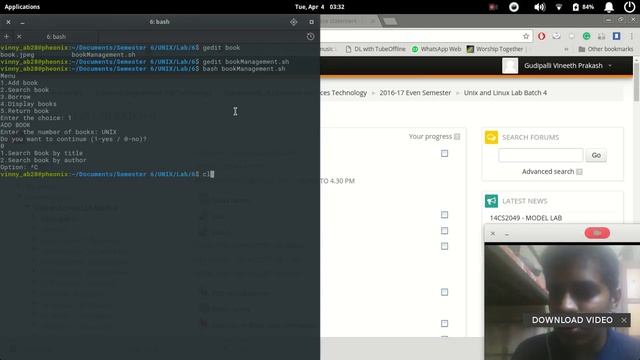This screenshot has width=640, height=360.
Task: Open Gudipalli Vineeth Prakash user menu
Action: 568,66
